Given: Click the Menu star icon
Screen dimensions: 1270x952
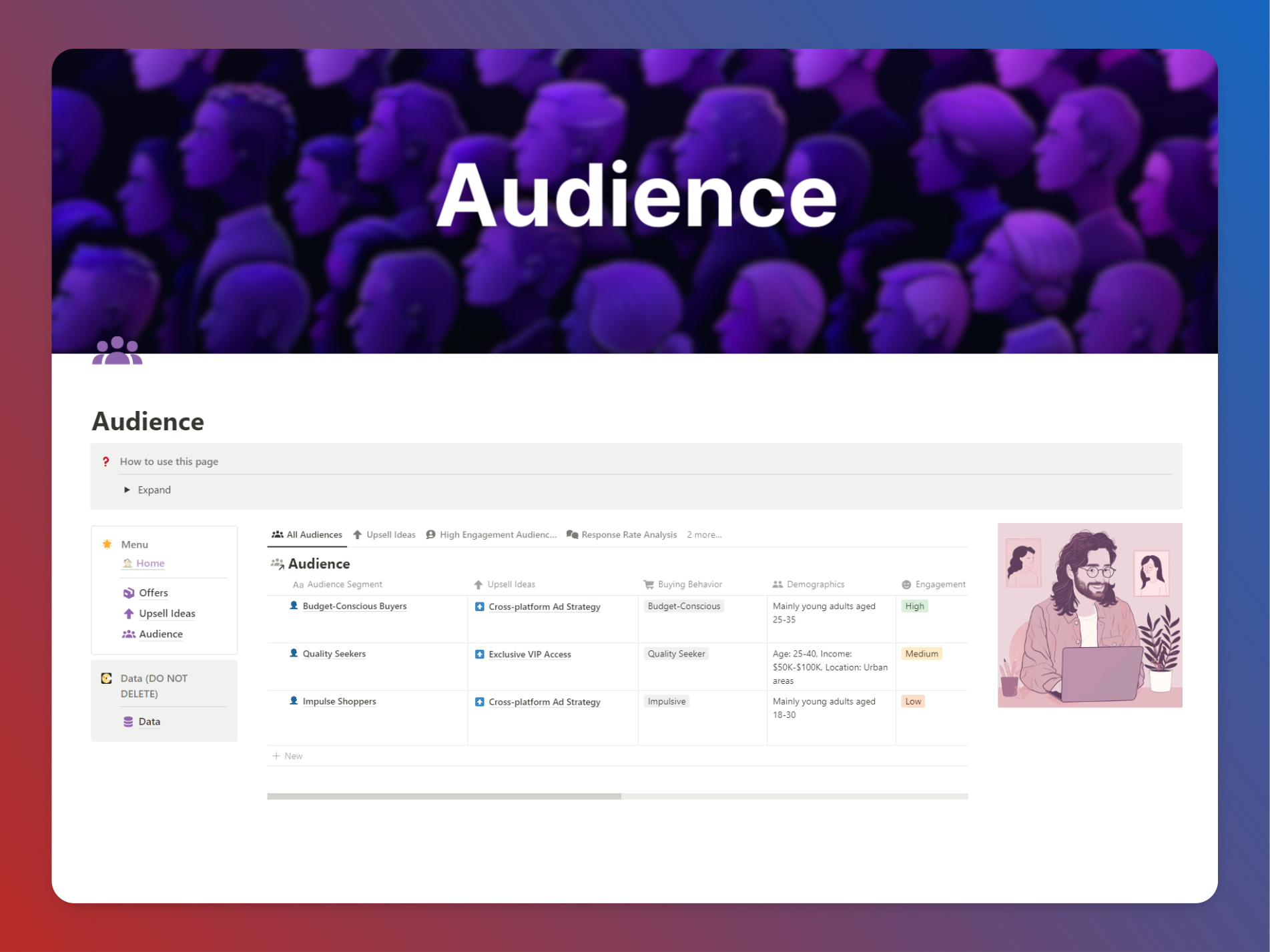Looking at the screenshot, I should [107, 544].
